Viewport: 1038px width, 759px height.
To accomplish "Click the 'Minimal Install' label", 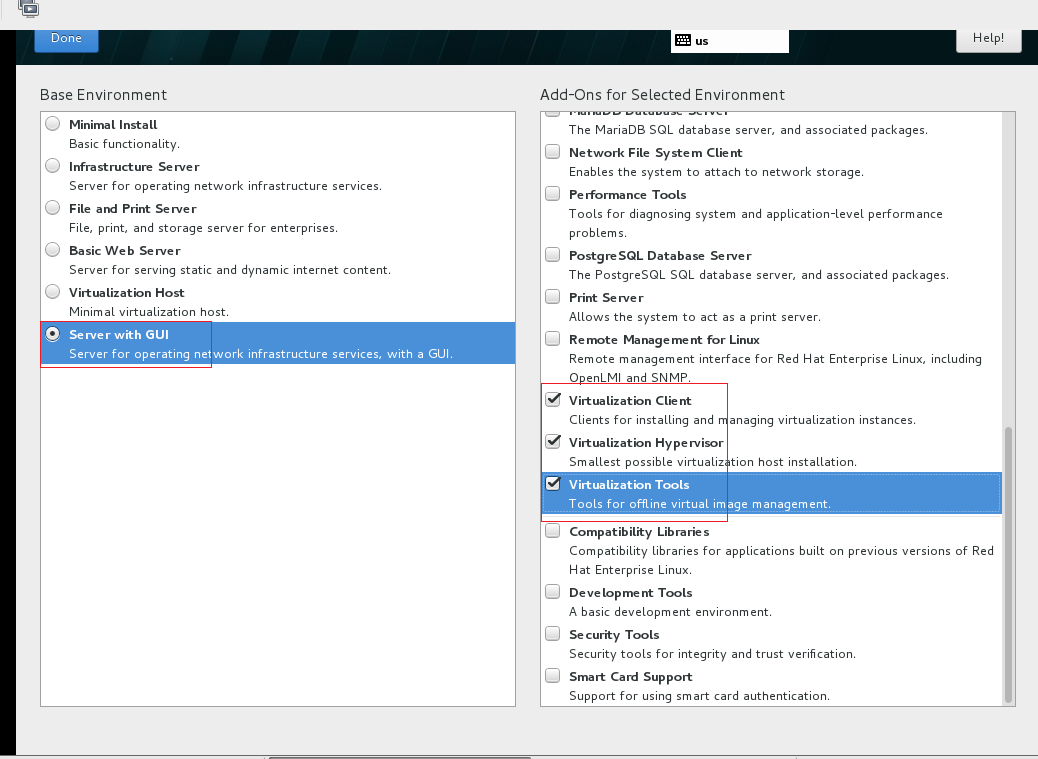I will (113, 124).
